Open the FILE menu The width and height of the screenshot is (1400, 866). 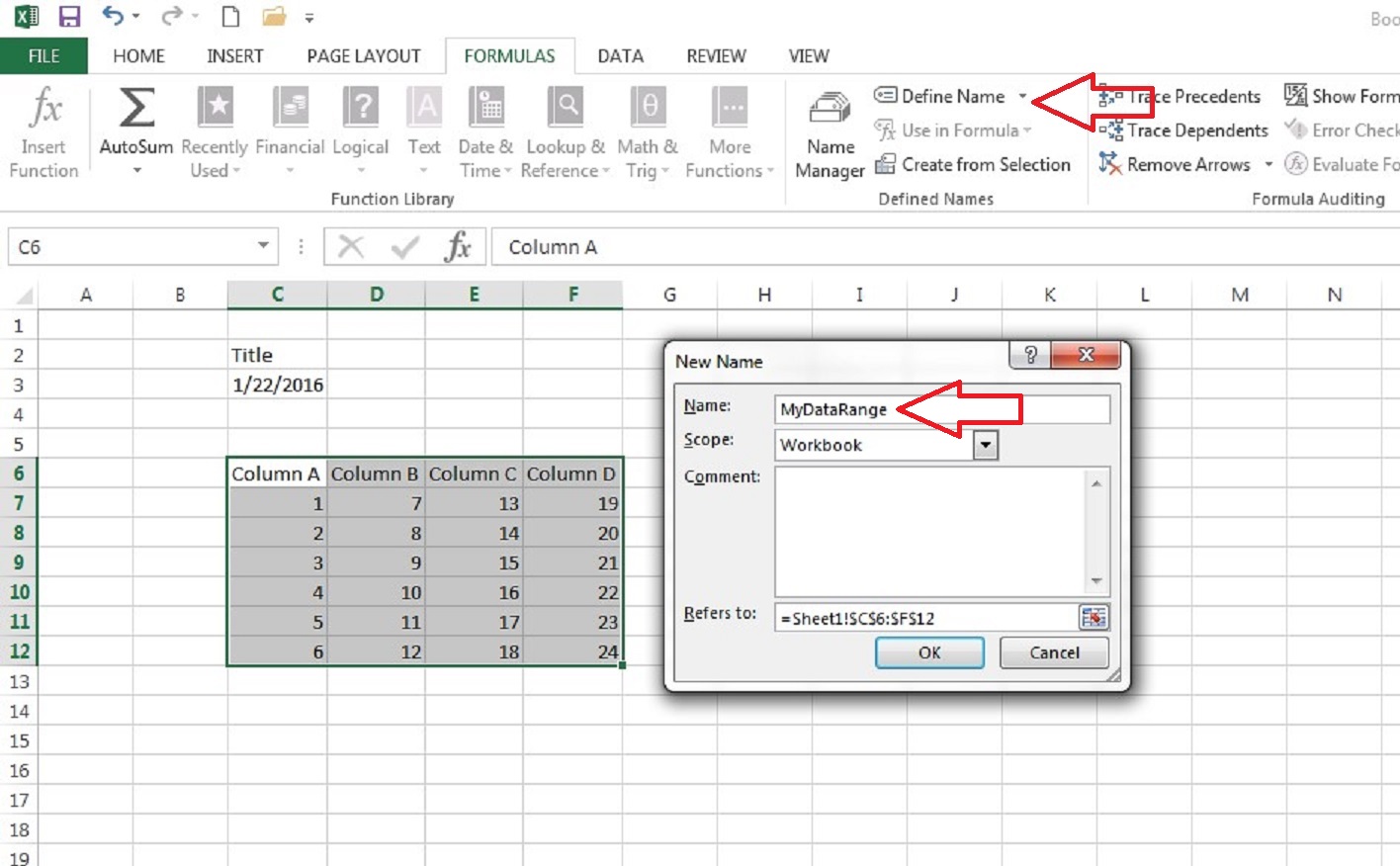coord(44,56)
